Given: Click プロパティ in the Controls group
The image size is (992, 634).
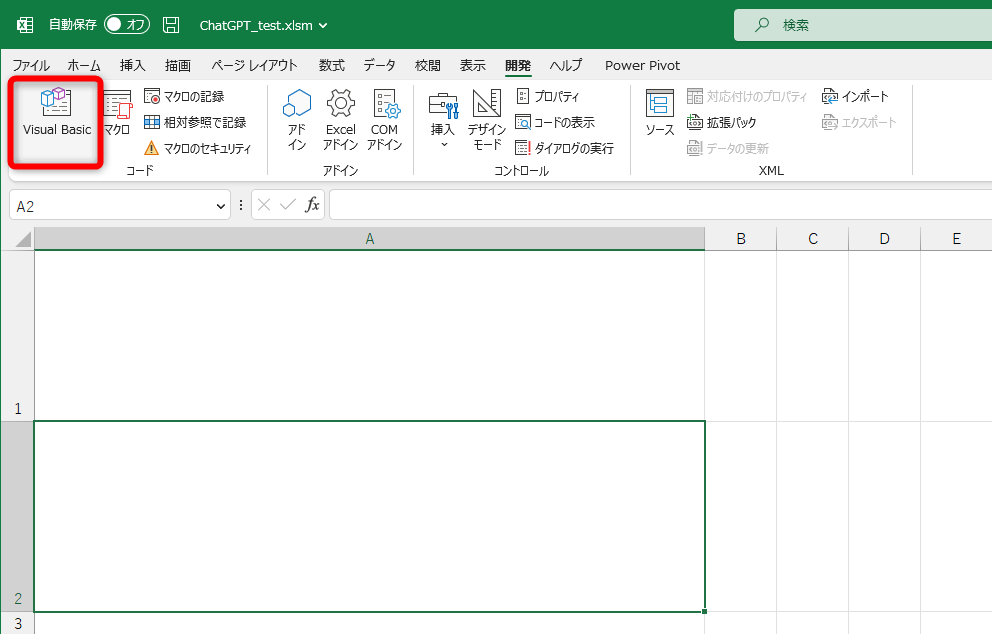Looking at the screenshot, I should 548,96.
